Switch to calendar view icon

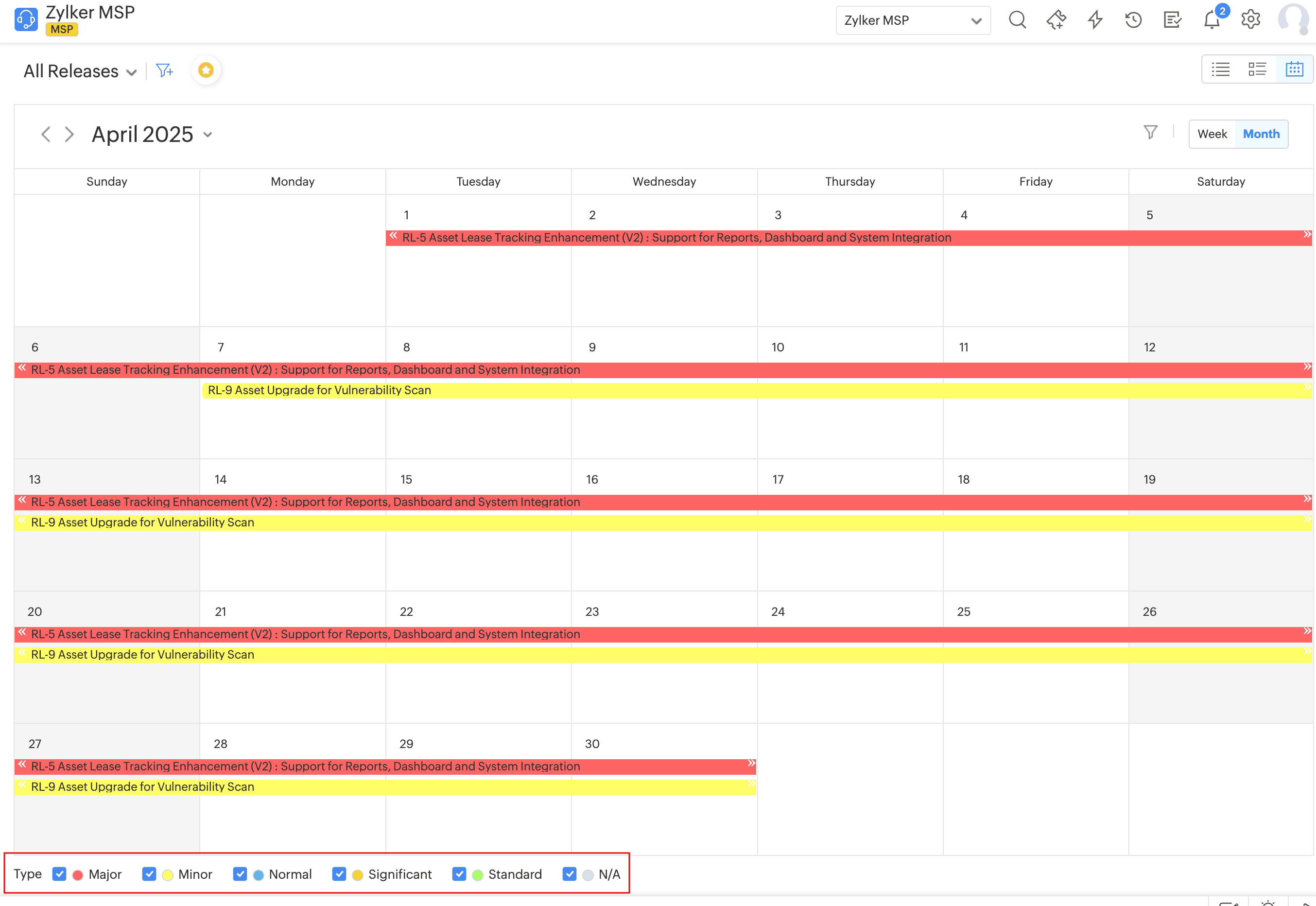1294,69
